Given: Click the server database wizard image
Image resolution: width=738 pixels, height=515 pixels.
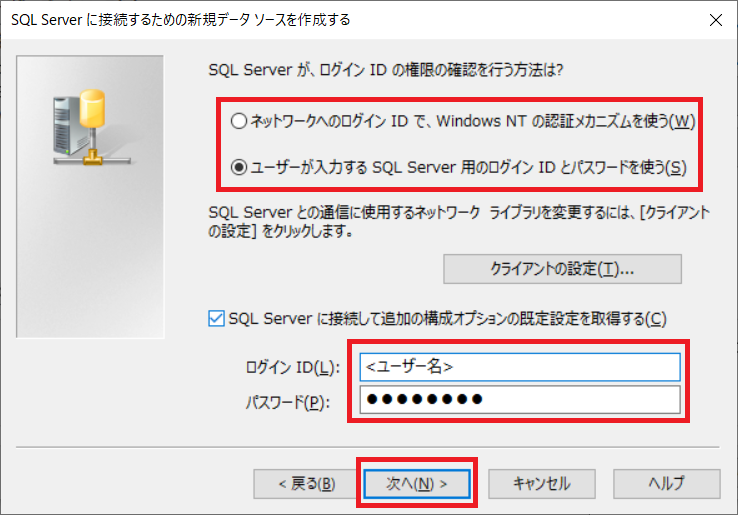Looking at the screenshot, I should click(90, 196).
